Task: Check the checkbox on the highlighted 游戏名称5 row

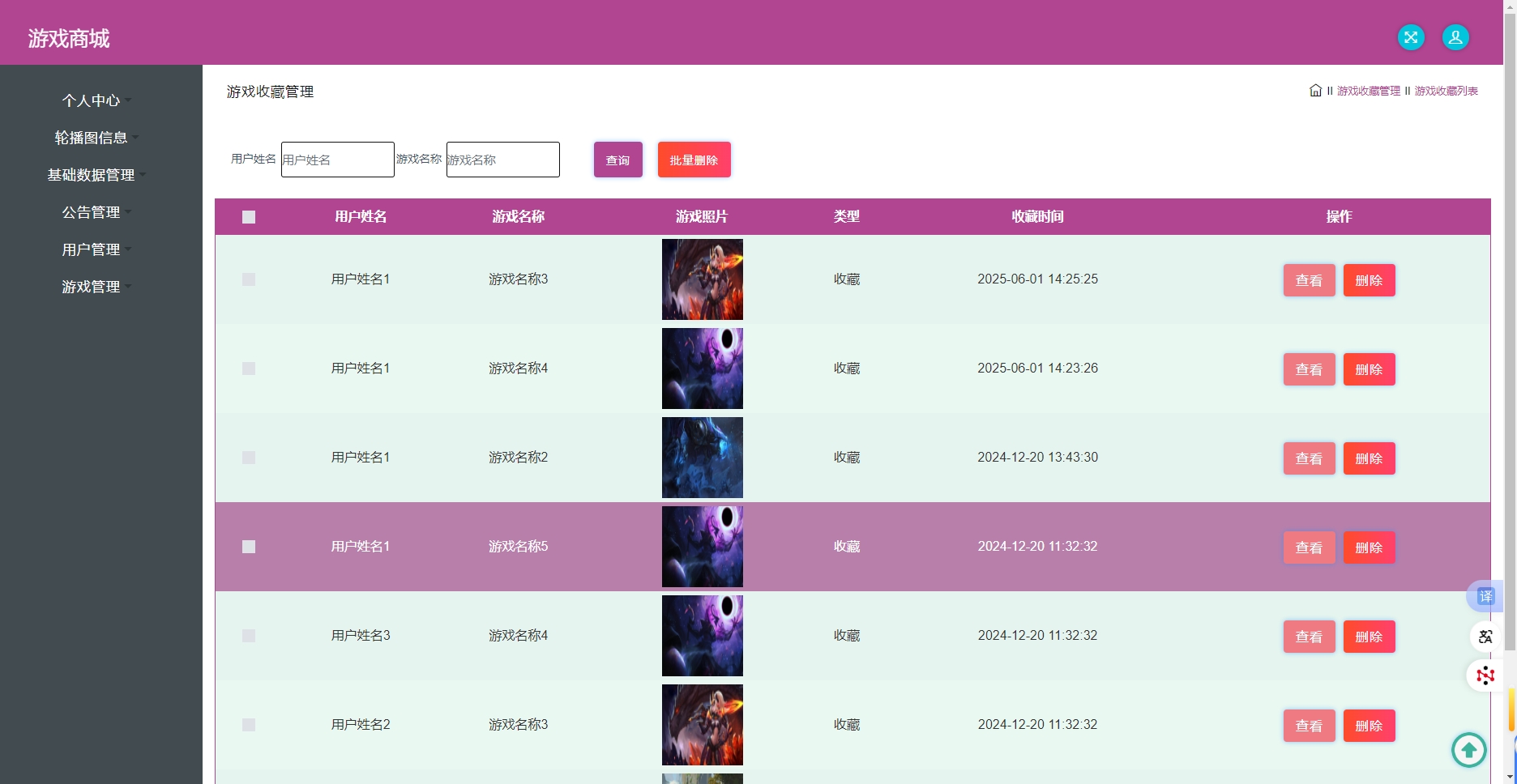Action: coord(249,547)
